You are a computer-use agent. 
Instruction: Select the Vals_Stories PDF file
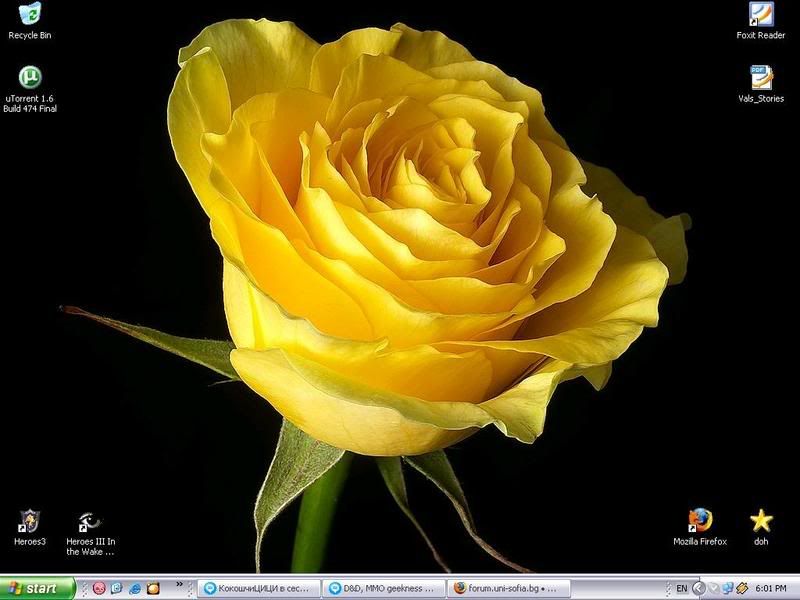click(761, 78)
